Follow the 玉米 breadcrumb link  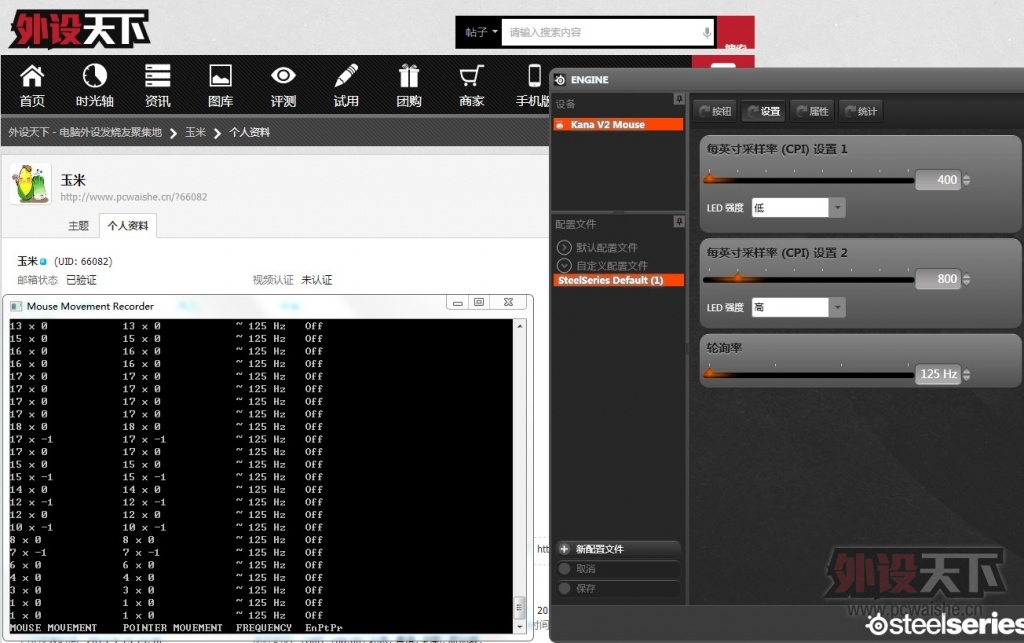point(195,132)
